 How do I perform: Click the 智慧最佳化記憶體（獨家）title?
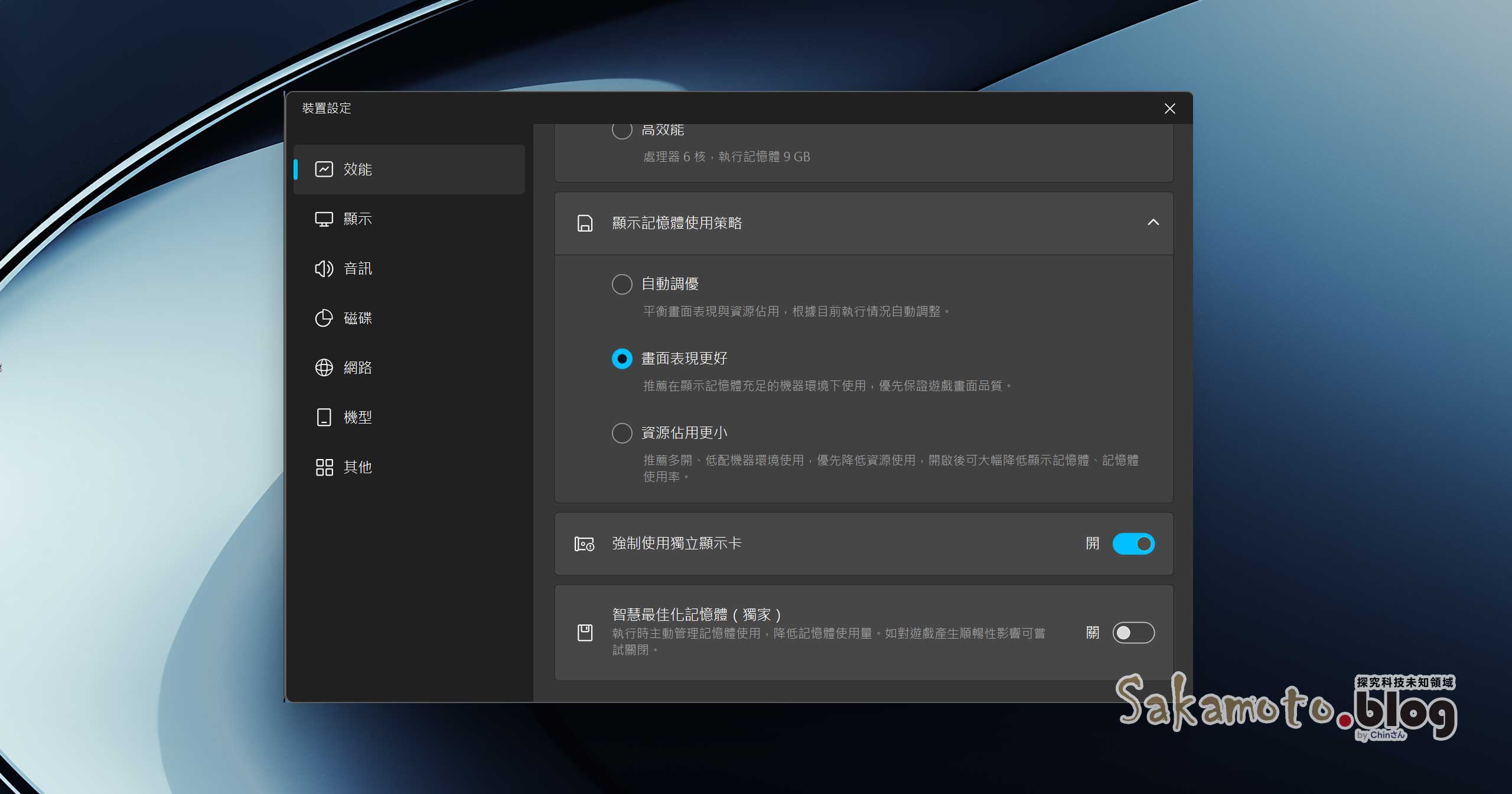(698, 615)
